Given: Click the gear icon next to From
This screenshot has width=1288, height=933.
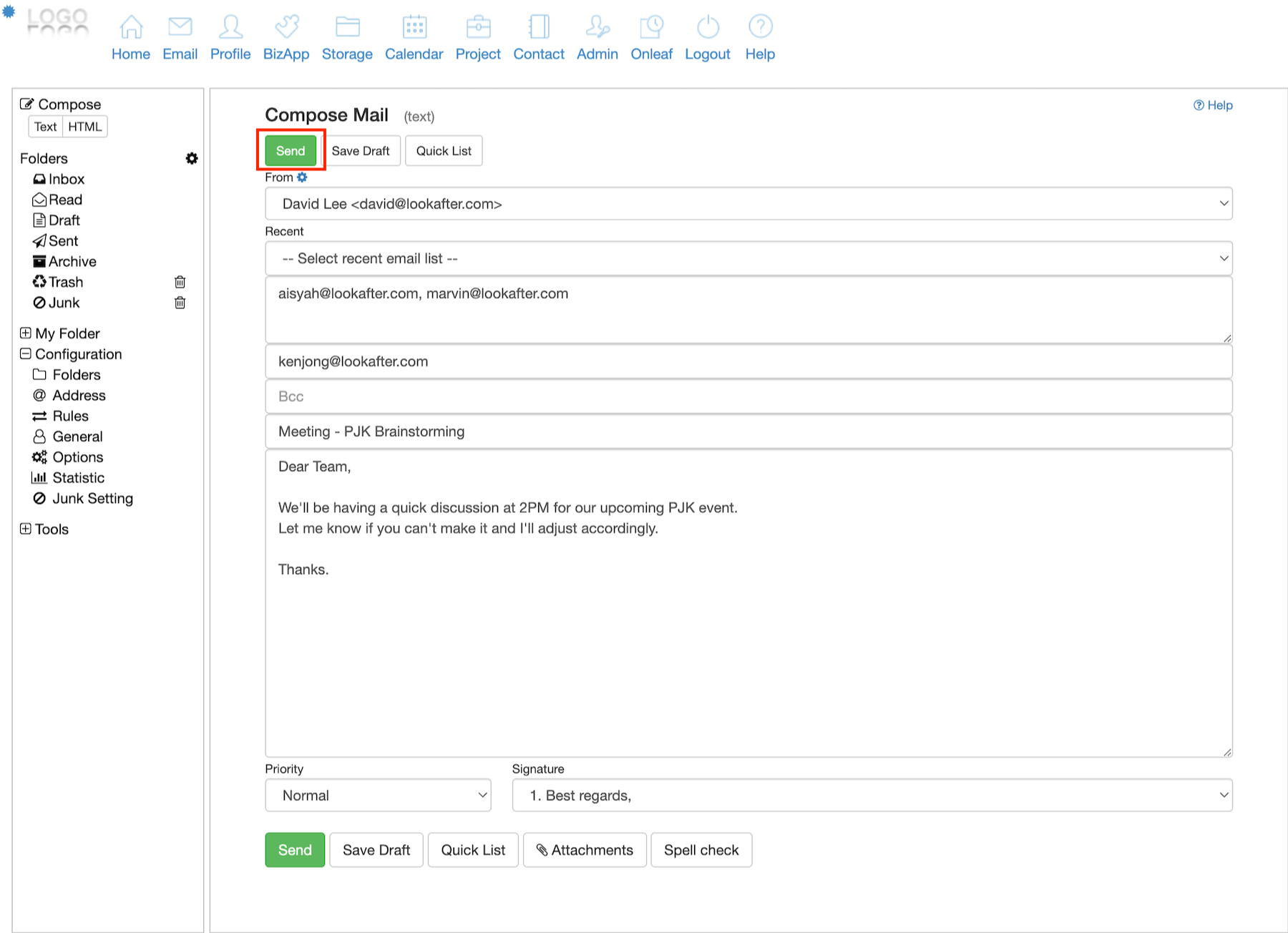Looking at the screenshot, I should (x=302, y=177).
